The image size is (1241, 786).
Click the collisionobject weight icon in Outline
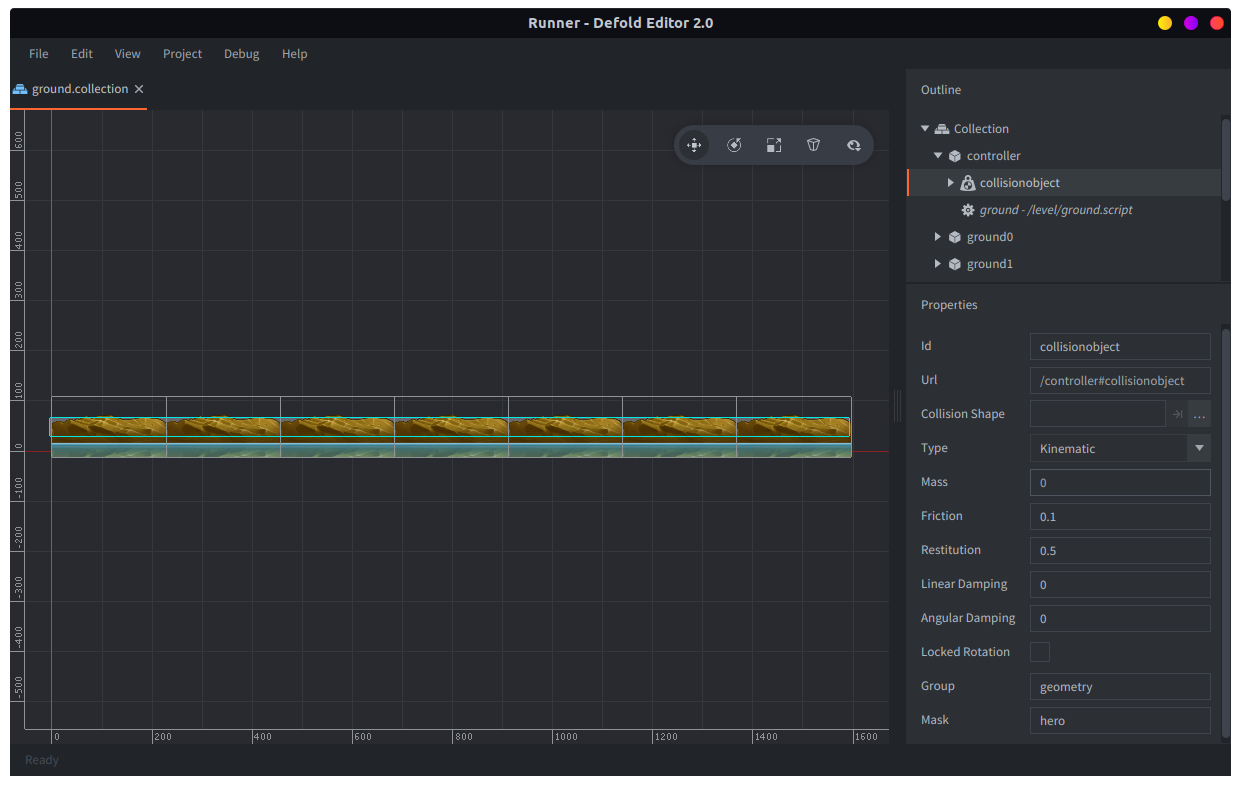pos(967,183)
